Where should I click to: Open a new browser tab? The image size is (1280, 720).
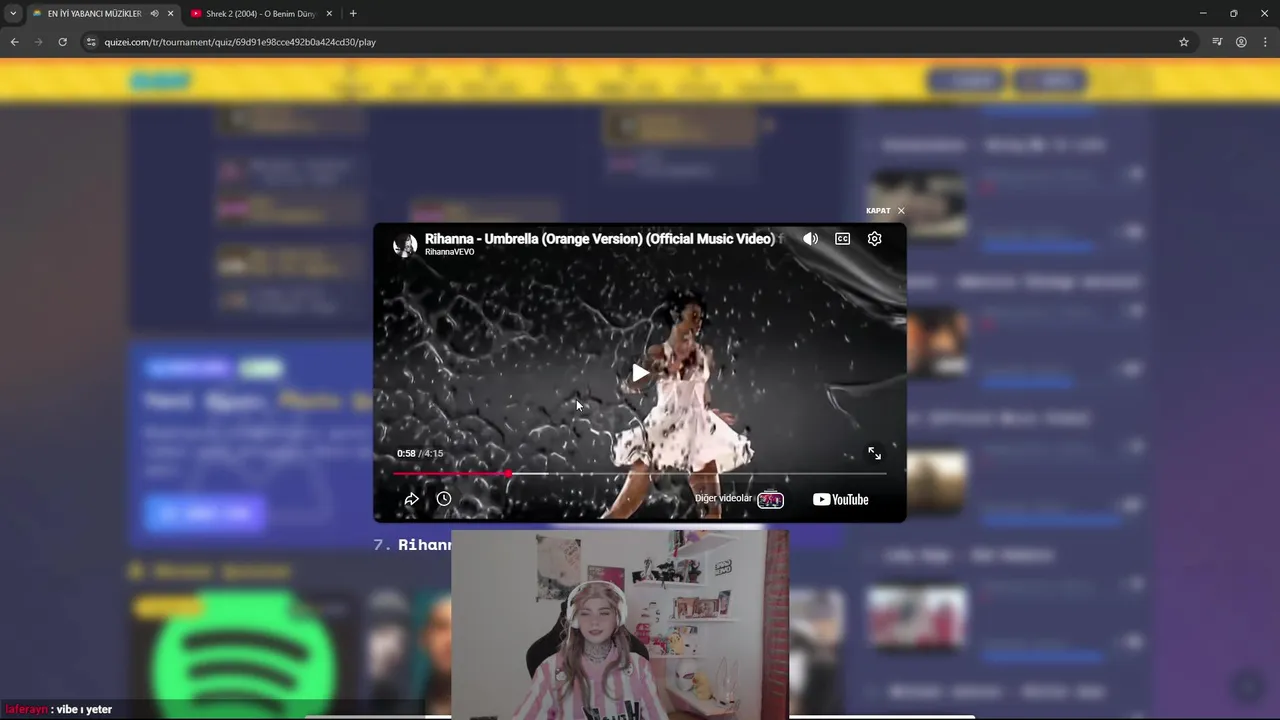tap(353, 13)
